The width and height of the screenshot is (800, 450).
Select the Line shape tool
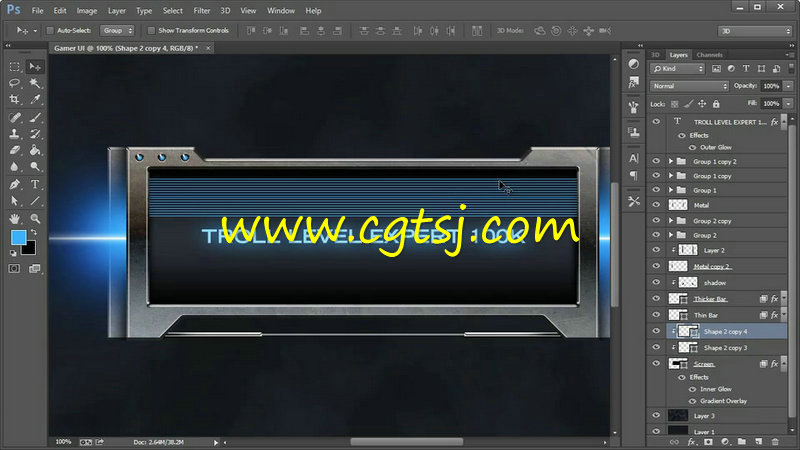point(35,201)
